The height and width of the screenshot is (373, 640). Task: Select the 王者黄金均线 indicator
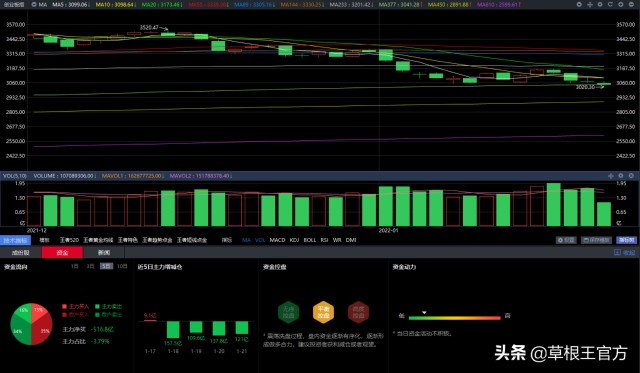98,240
